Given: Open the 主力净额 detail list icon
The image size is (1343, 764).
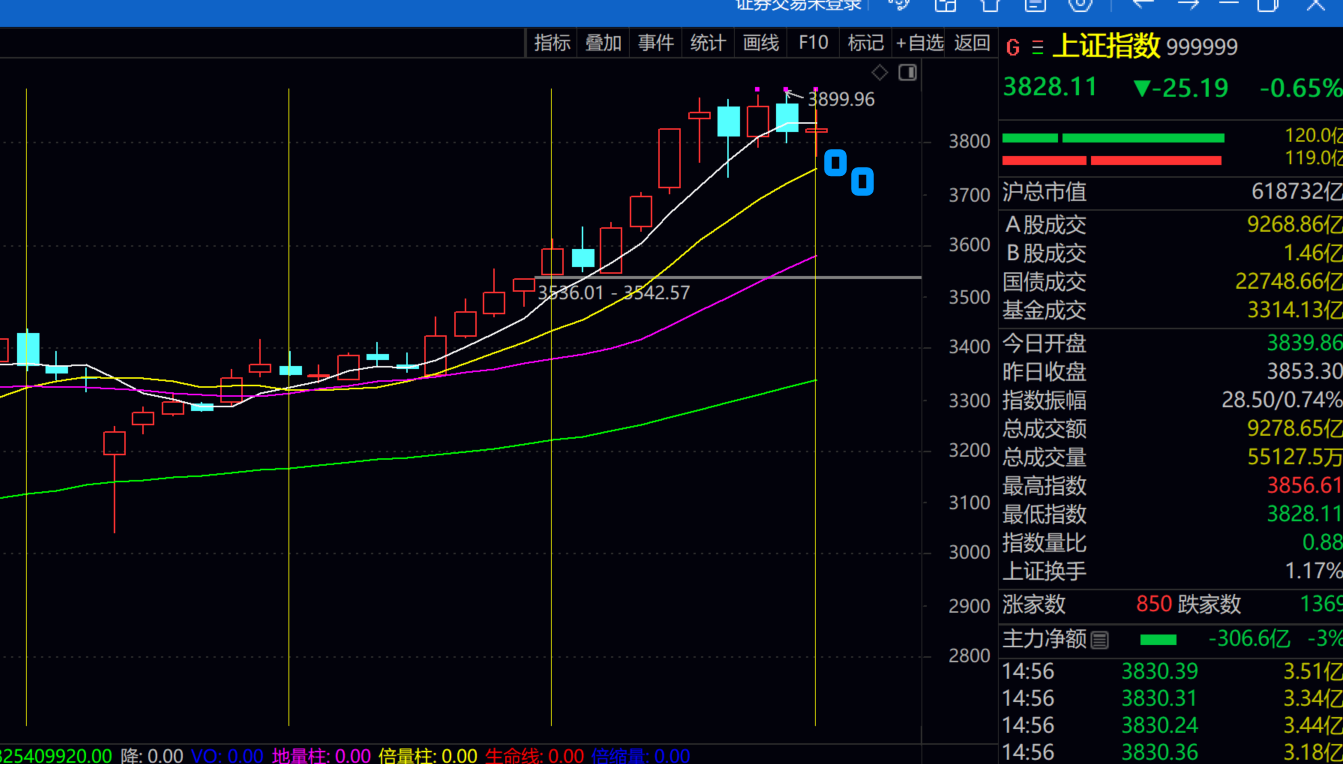Looking at the screenshot, I should (1100, 640).
